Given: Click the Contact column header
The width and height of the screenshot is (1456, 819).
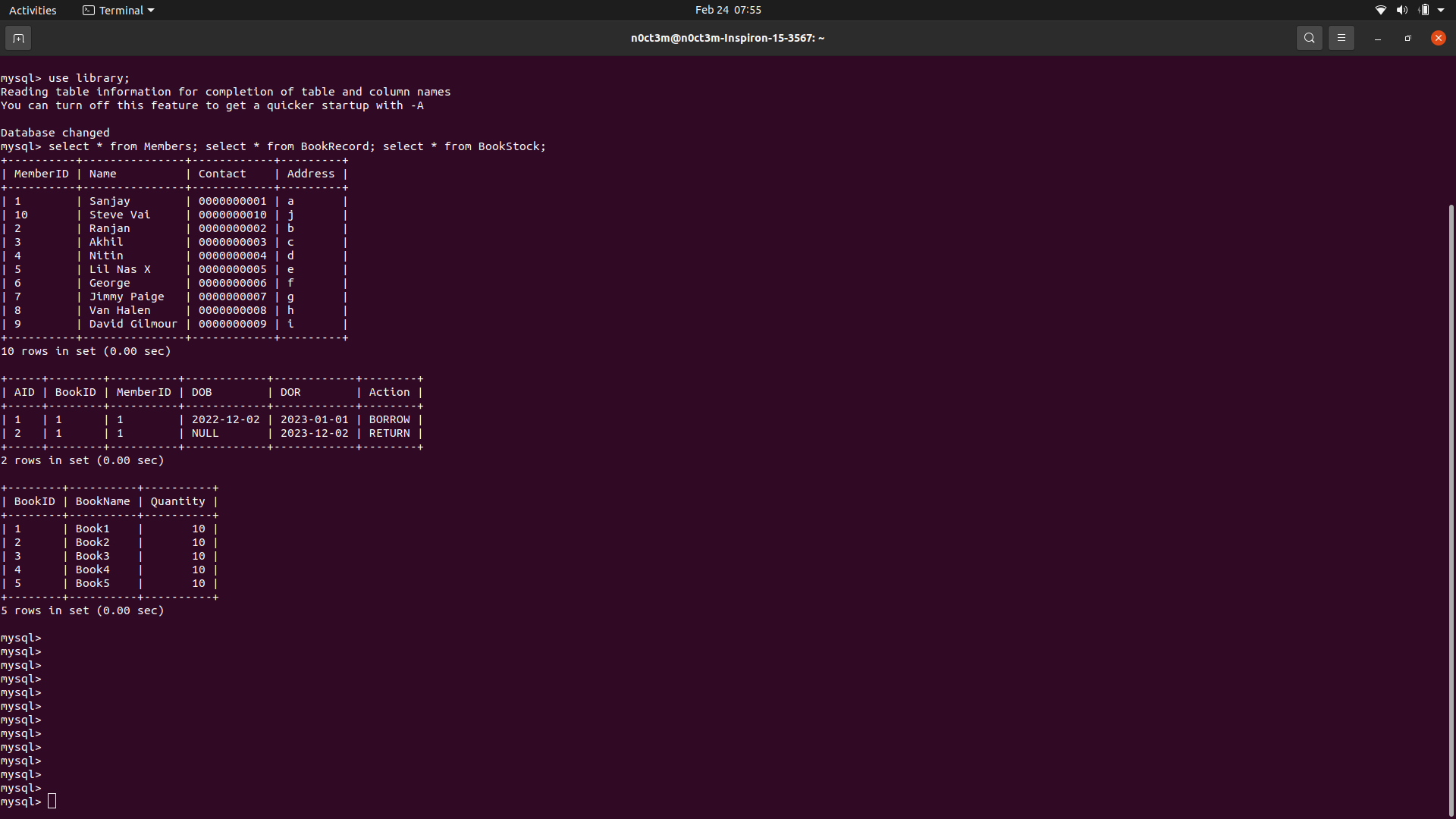Looking at the screenshot, I should point(222,174).
